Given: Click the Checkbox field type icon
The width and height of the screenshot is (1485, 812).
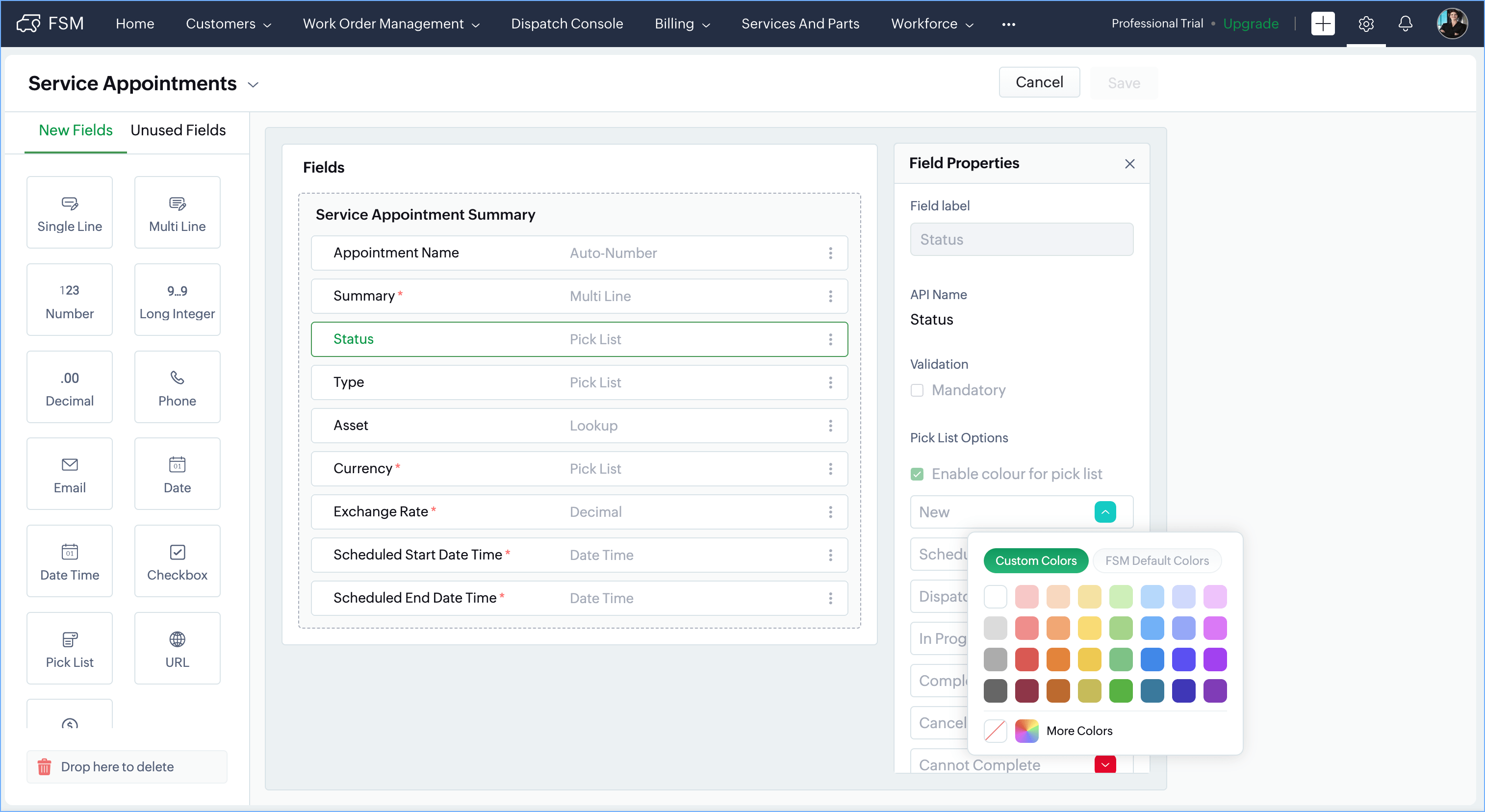Looking at the screenshot, I should coord(177,552).
